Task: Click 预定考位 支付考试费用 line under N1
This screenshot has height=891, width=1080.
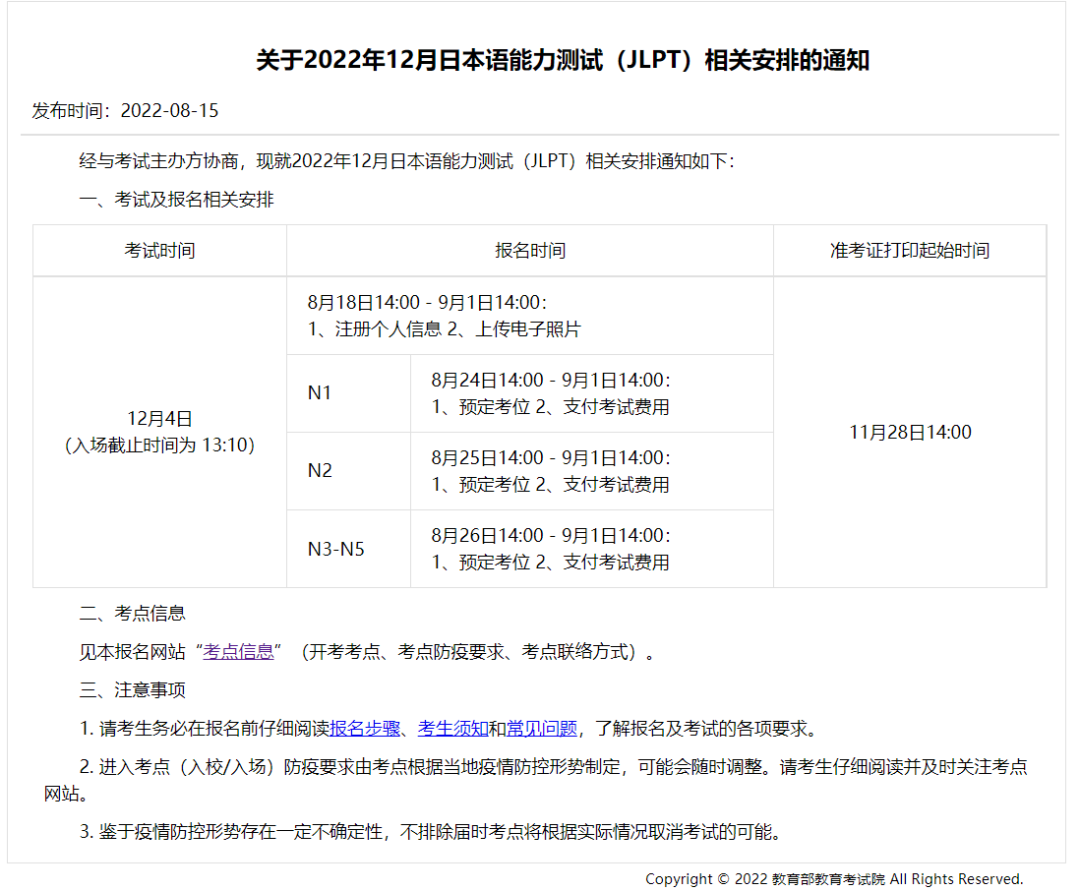Action: pos(550,407)
